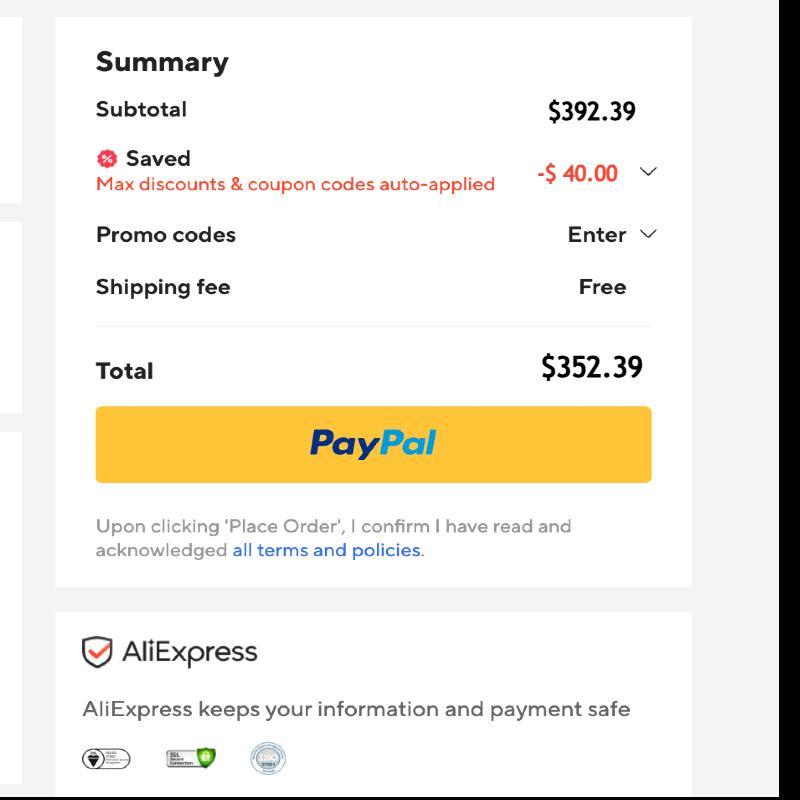Click the Max discounts auto-applied text
The height and width of the screenshot is (800, 800).
pos(295,184)
